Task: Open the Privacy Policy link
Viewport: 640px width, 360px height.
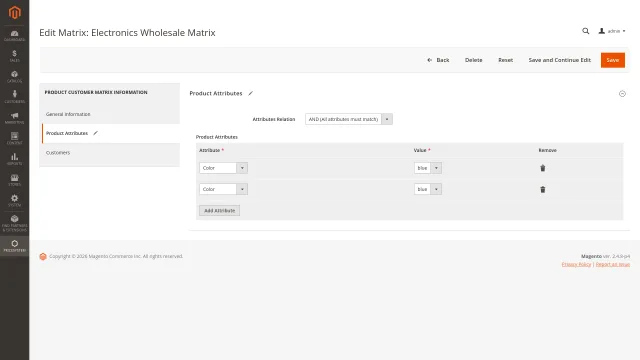Action: point(576,264)
